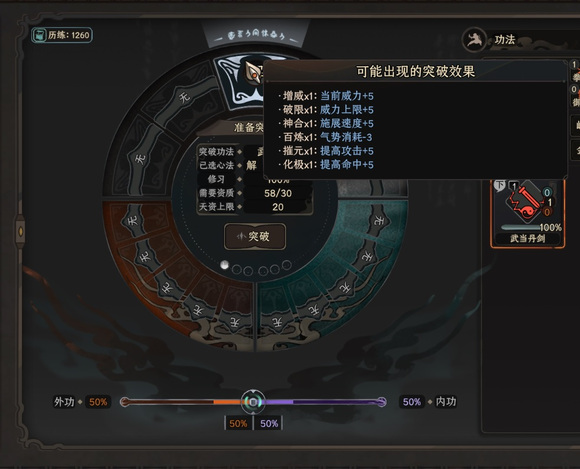Click the 历练 scroll icon

pos(38,36)
